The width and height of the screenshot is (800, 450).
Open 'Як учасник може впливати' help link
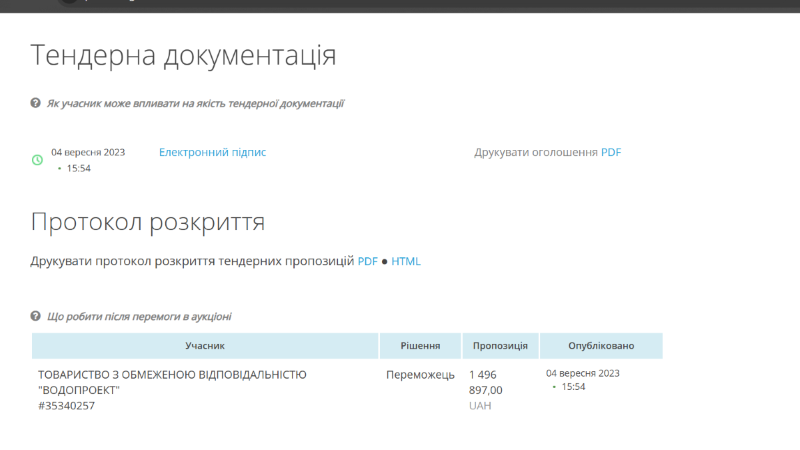(195, 103)
